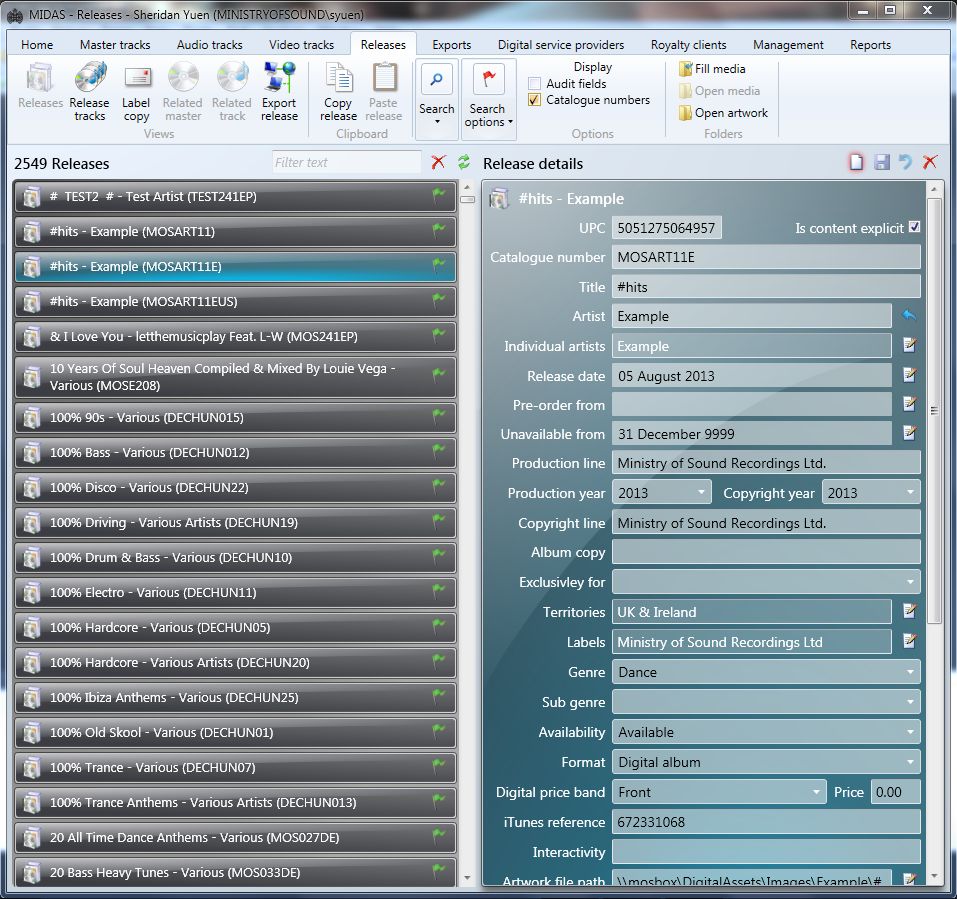Viewport: 957px width, 899px height.
Task: Click the Search magnifier button
Action: coord(436,79)
